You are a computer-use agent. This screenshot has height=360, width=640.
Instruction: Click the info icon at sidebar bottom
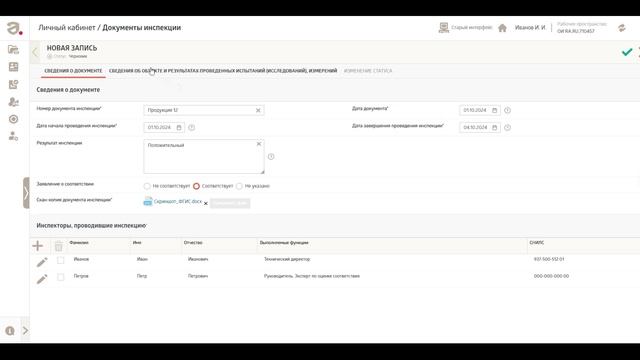(x=10, y=331)
